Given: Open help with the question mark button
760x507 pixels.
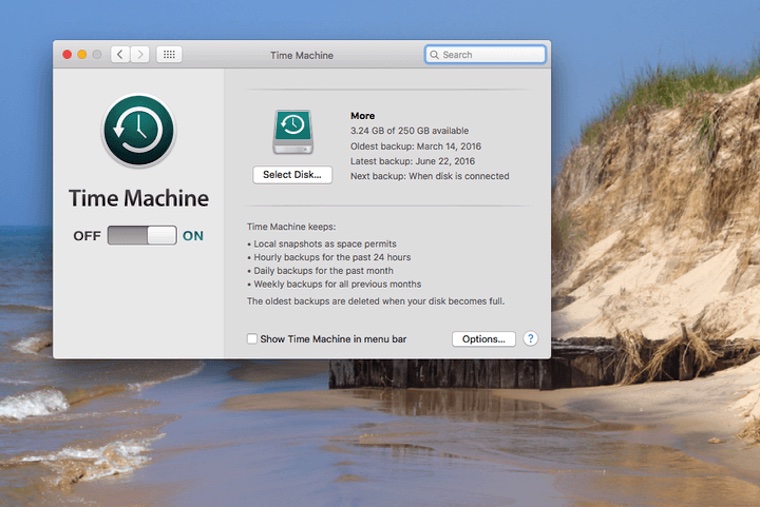Looking at the screenshot, I should point(531,339).
